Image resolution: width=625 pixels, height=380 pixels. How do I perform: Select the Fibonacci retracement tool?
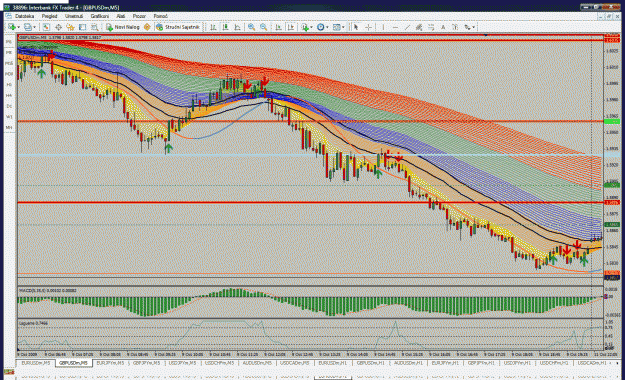pyautogui.click(x=431, y=27)
